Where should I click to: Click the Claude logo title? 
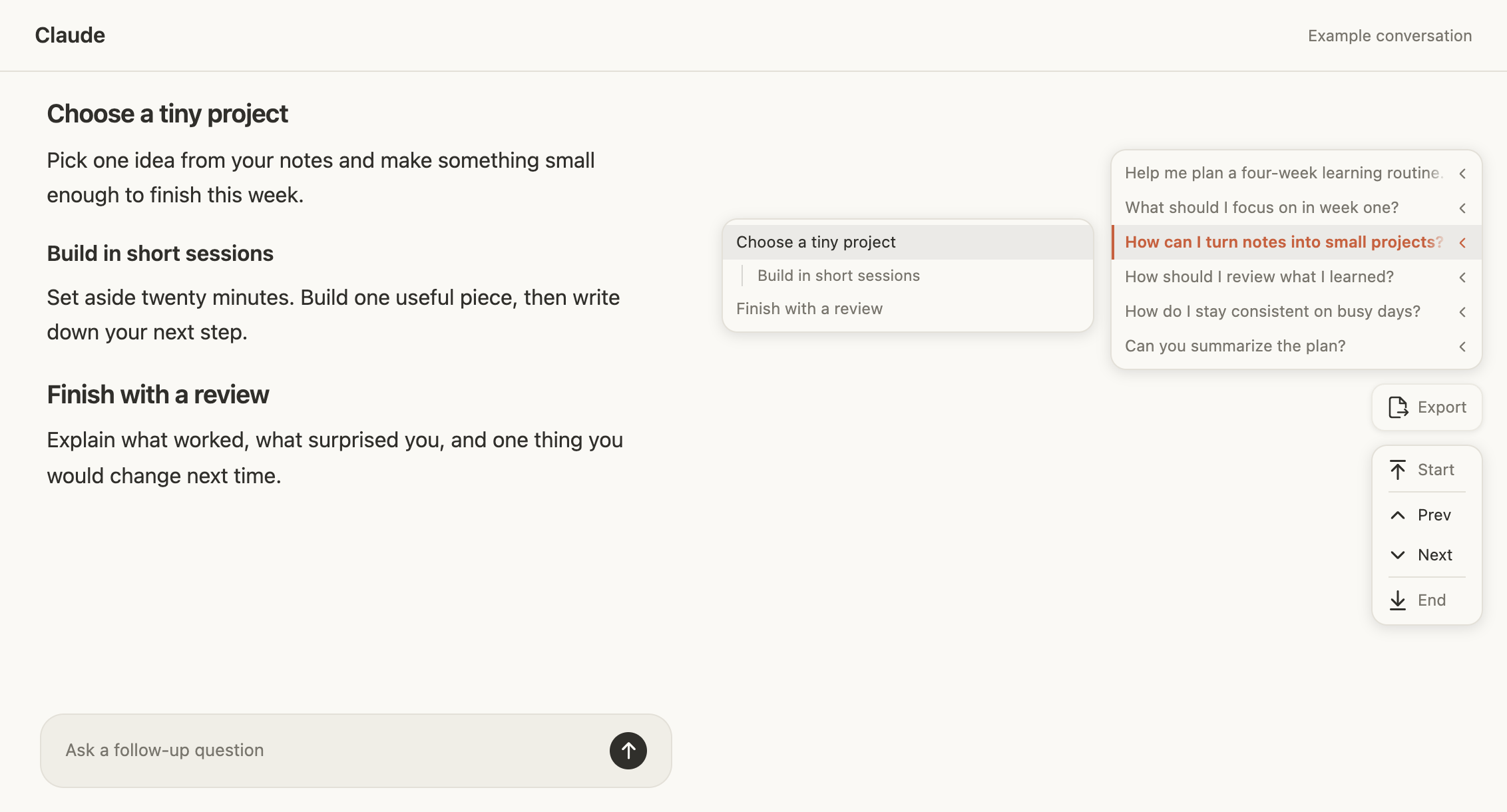tap(70, 35)
